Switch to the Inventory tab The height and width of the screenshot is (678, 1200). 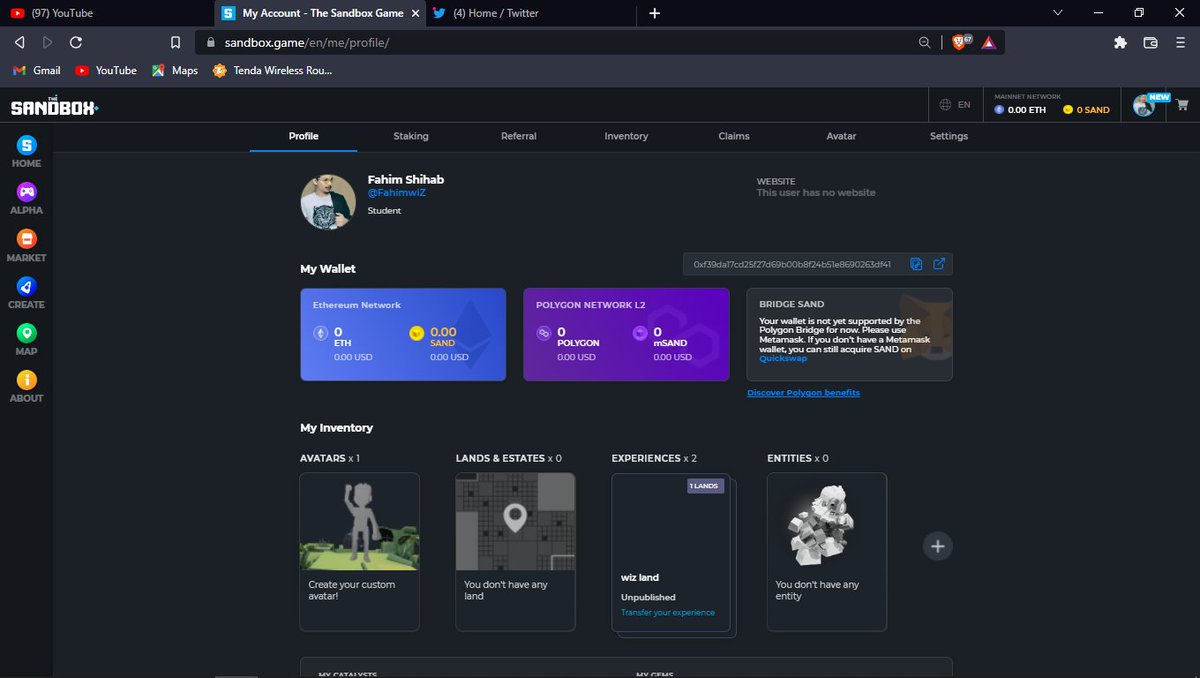[x=626, y=136]
